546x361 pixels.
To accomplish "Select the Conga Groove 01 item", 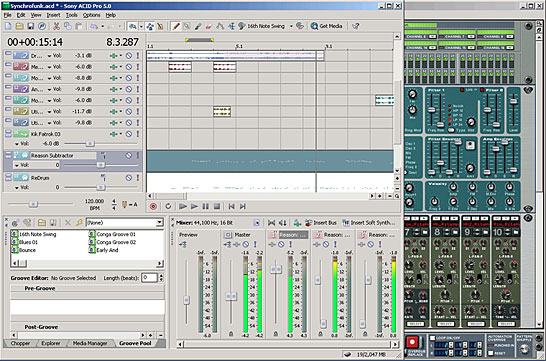I will [x=112, y=234].
